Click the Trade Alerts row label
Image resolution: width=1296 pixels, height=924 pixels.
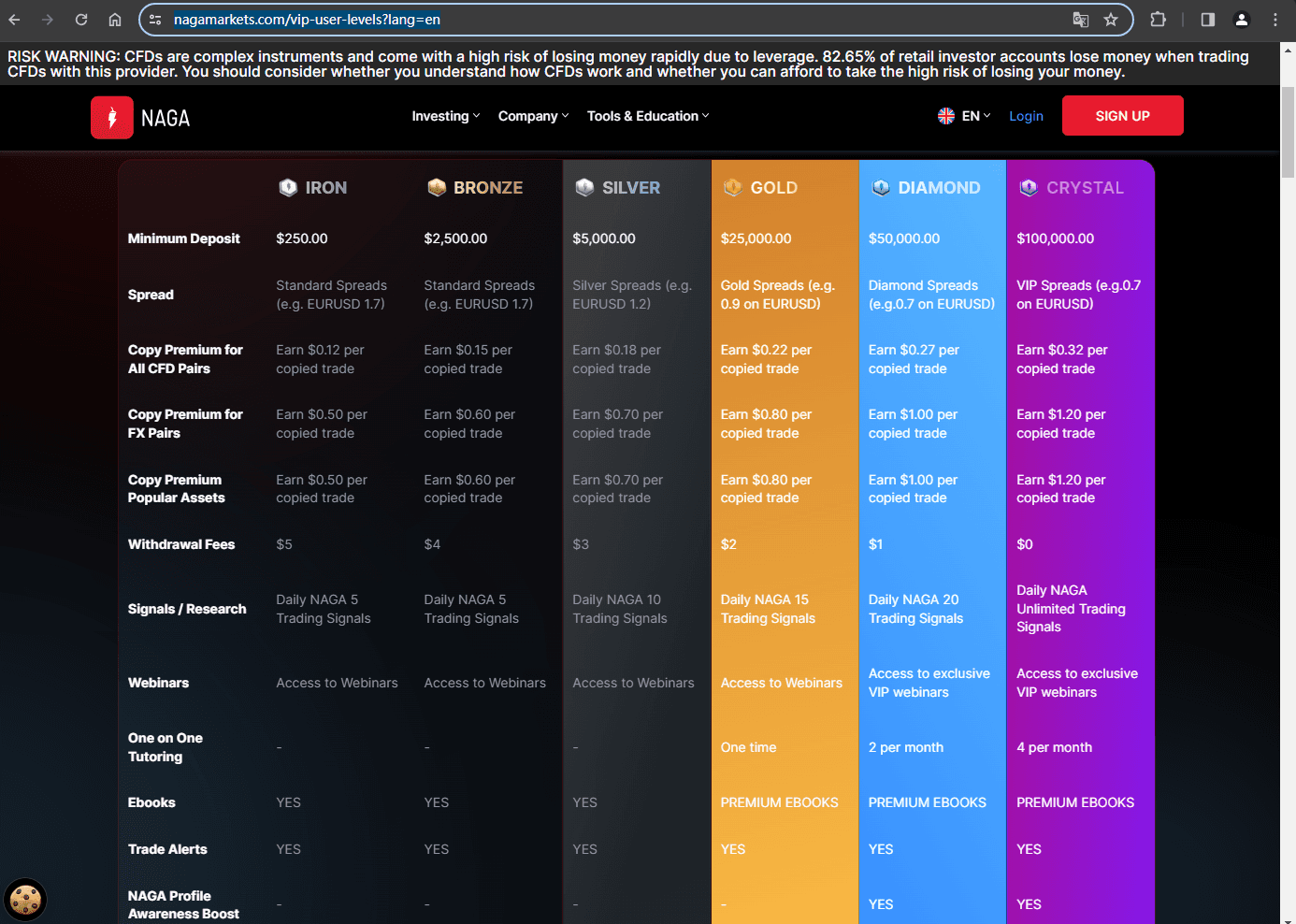167,849
